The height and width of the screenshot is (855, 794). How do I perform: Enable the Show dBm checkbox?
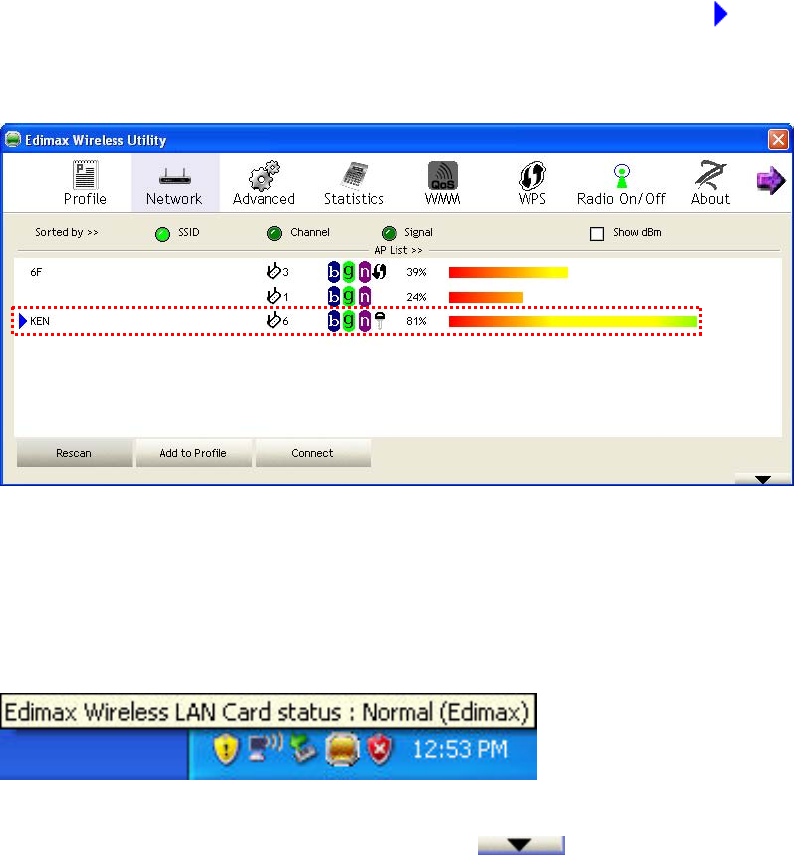tap(597, 233)
